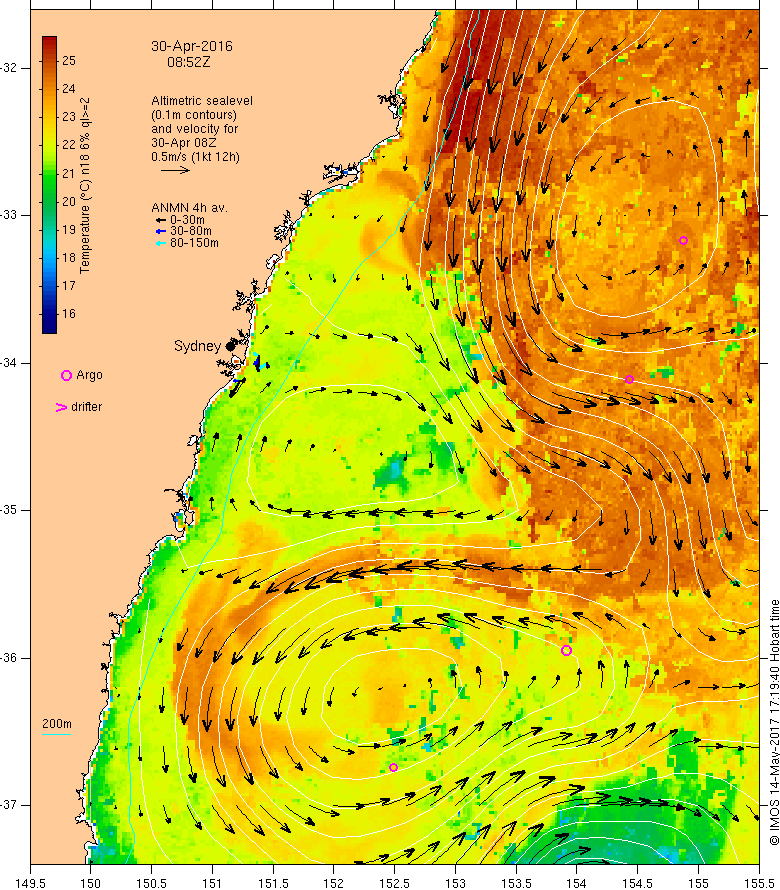
Task: Click the 08:52Z time label
Action: [x=188, y=62]
